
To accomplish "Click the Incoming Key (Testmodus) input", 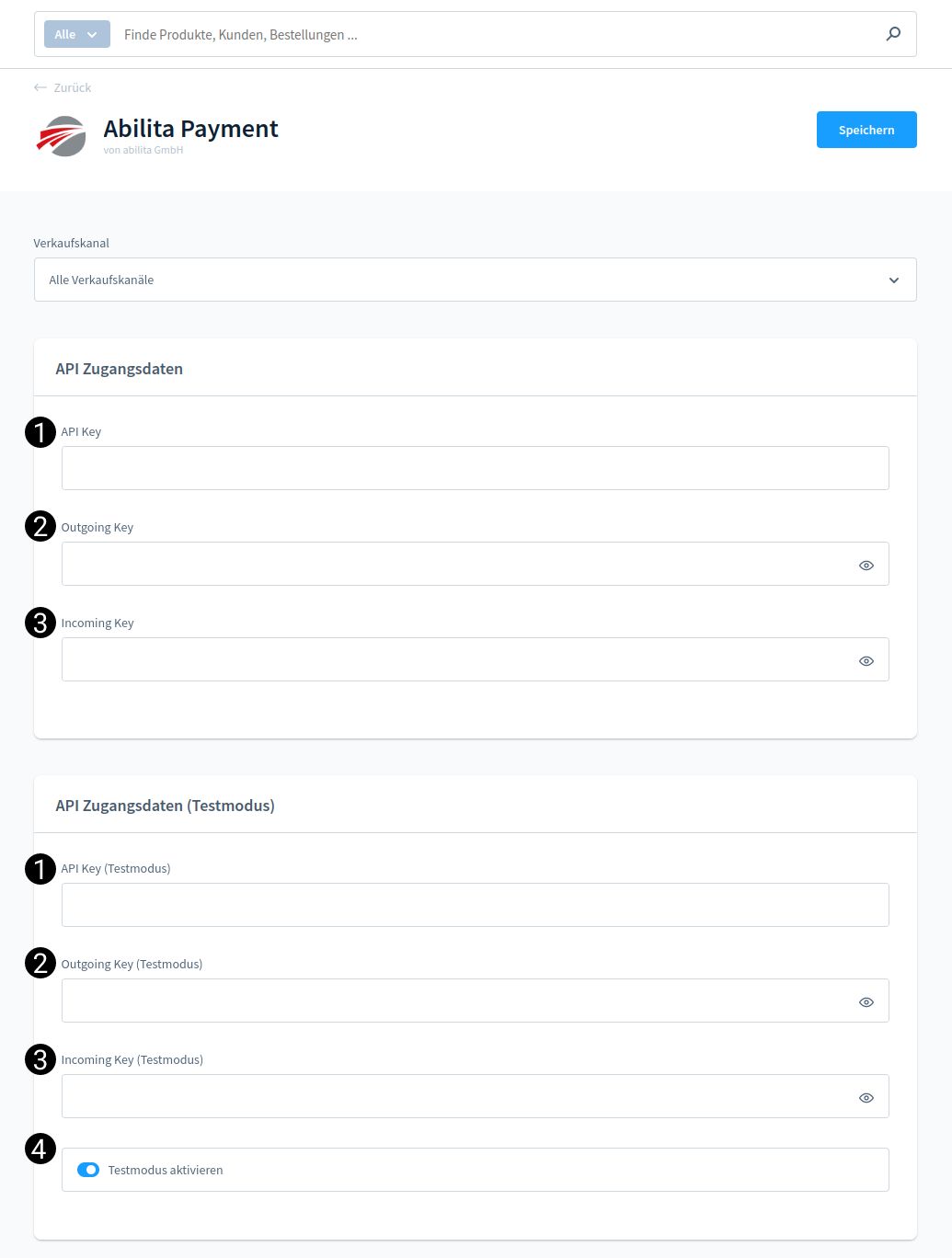I will coord(457,1096).
